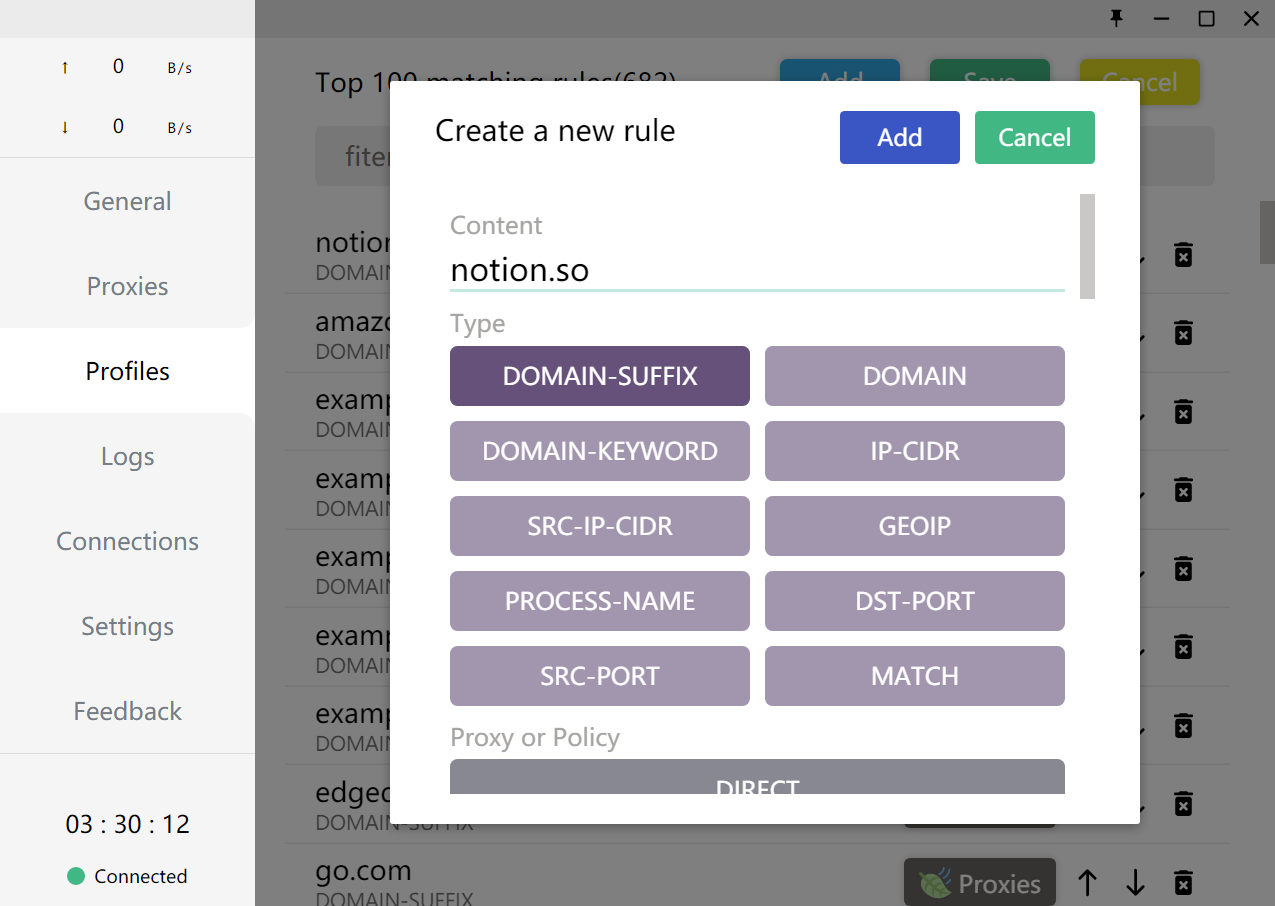Screen dimensions: 1275x906
Task: Click the green Cancel button in dialog
Action: click(x=1035, y=137)
